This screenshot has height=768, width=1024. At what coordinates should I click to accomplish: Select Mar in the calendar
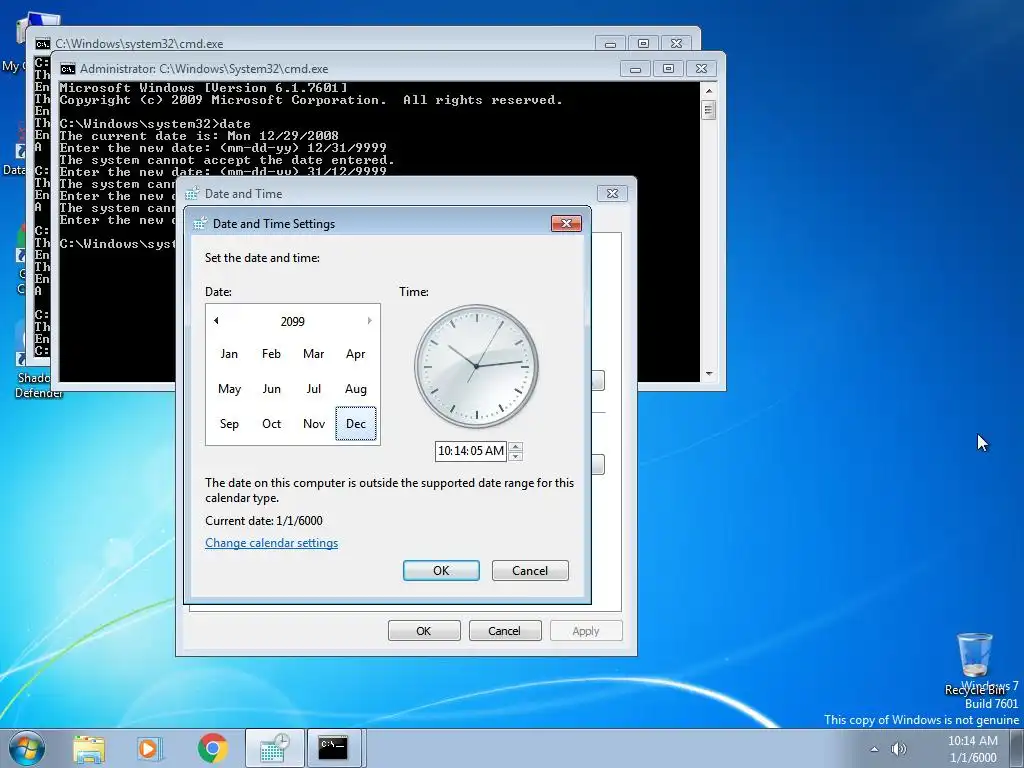313,354
